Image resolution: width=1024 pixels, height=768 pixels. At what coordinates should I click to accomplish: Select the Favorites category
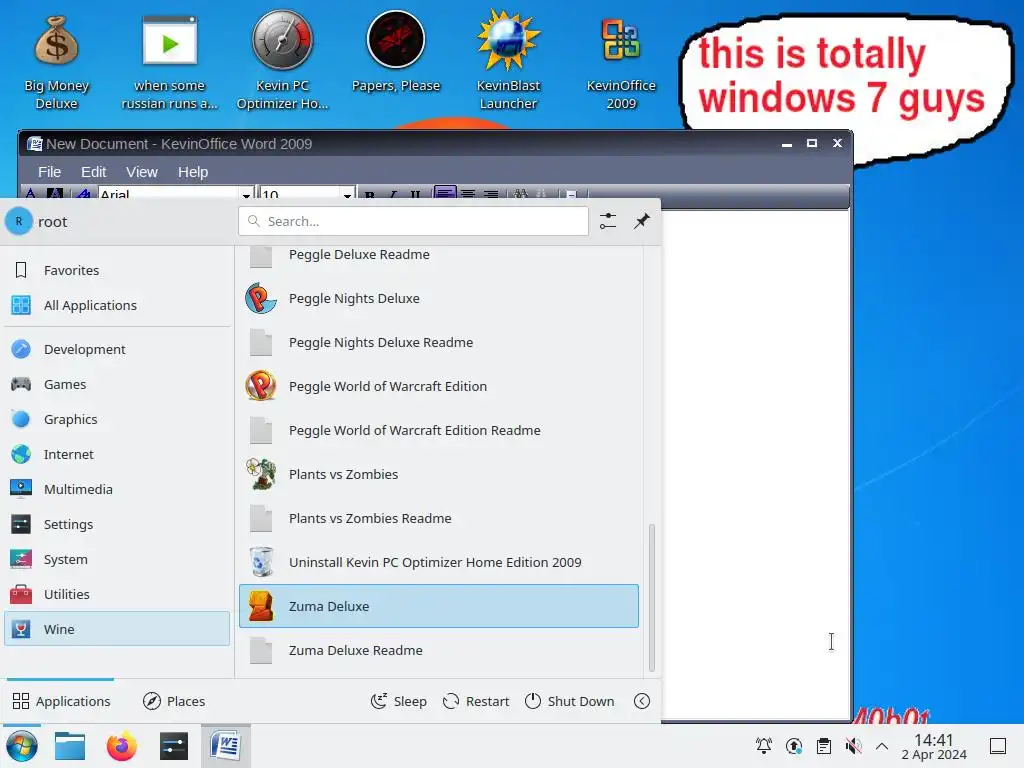(x=117, y=270)
